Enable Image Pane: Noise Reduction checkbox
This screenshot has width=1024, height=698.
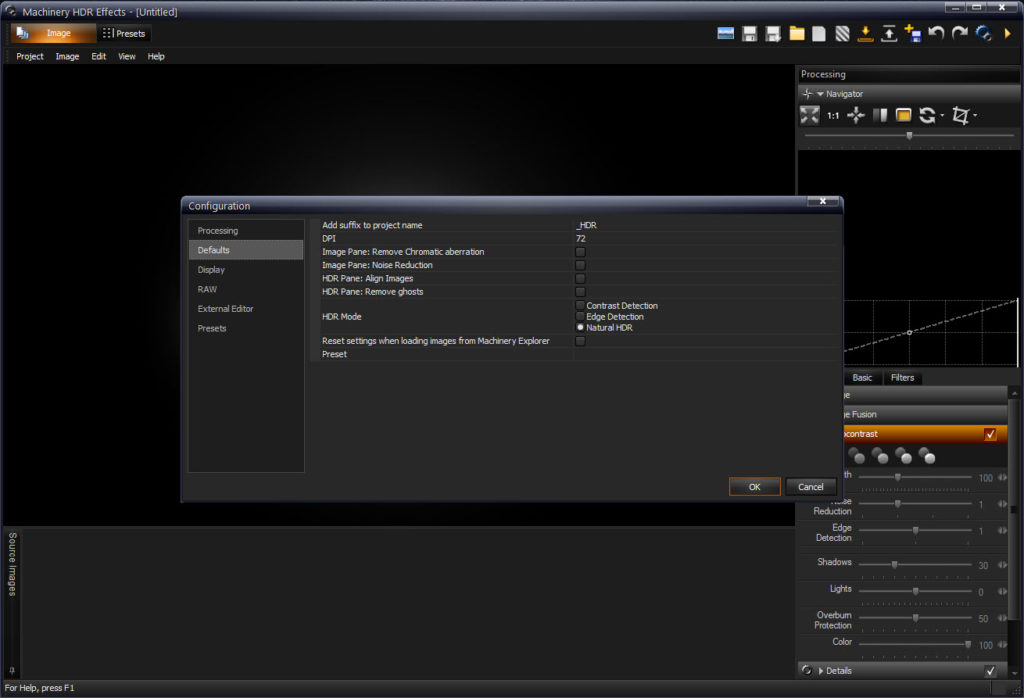click(580, 265)
